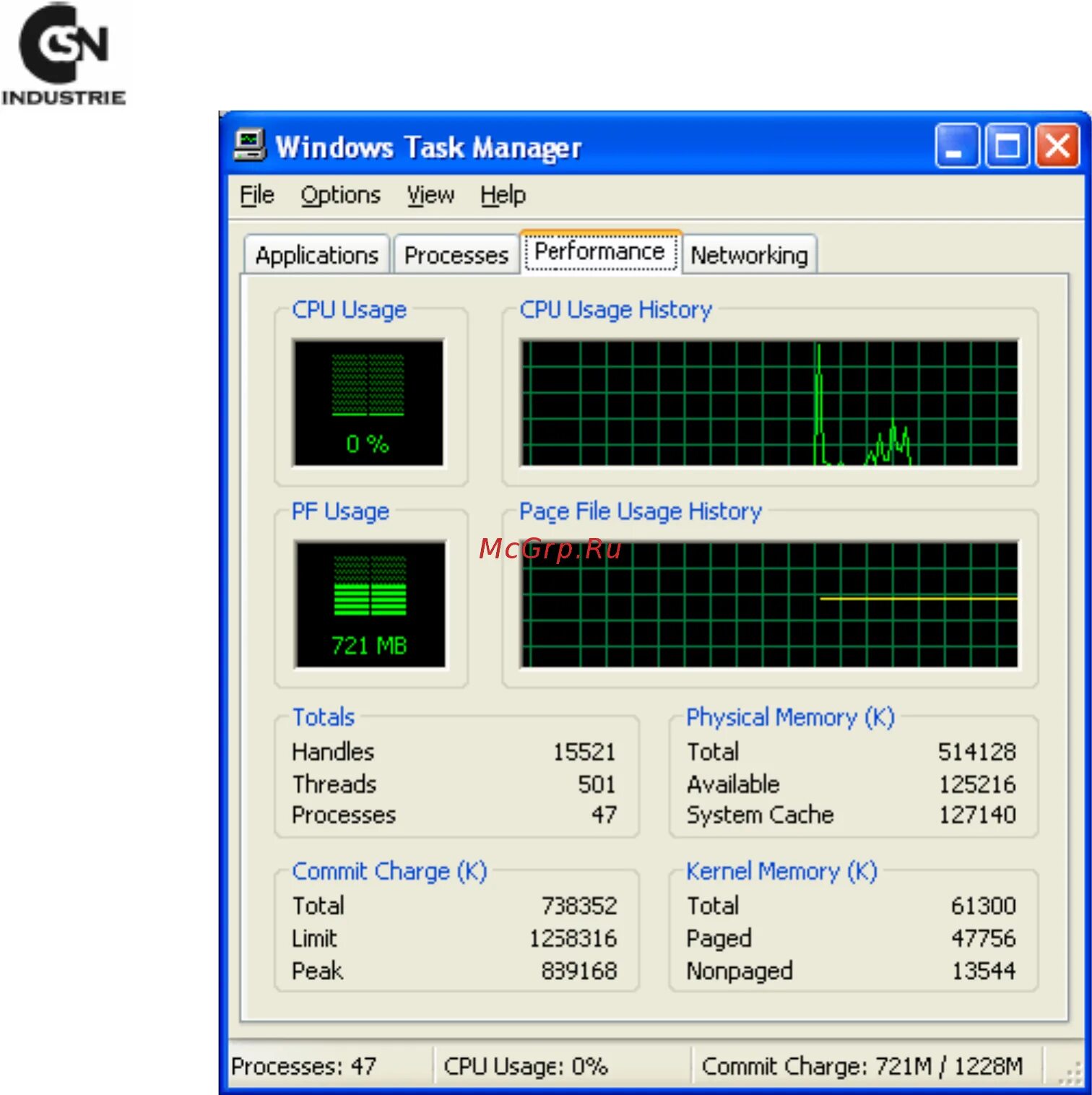Click the Peak label in Commit Charge

coord(317,971)
